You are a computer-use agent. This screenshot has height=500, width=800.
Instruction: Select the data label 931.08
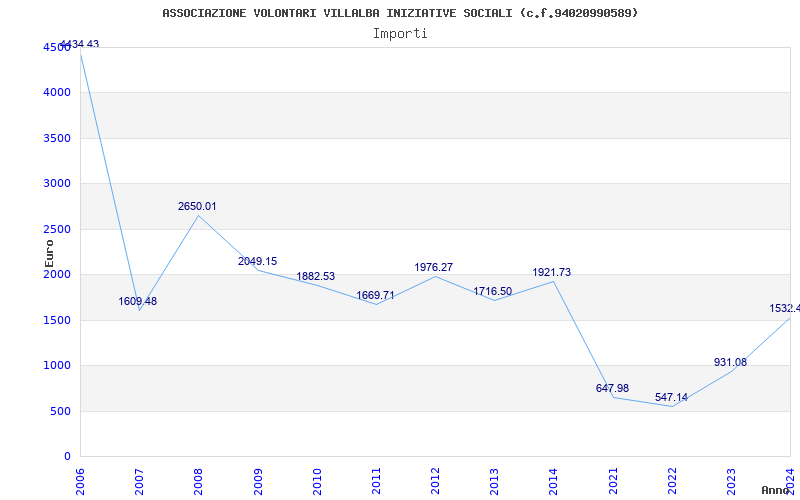[731, 362]
